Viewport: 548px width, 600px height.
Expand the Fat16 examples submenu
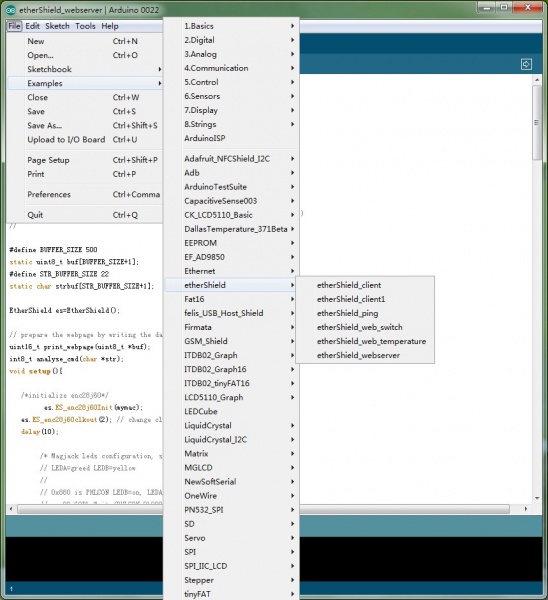click(x=232, y=299)
